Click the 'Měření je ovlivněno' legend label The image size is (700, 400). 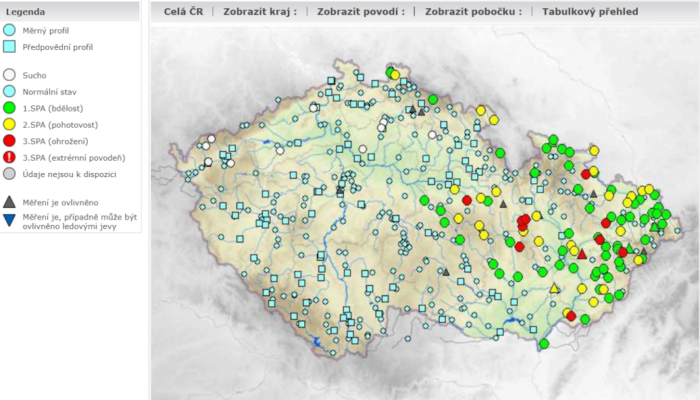pos(60,203)
